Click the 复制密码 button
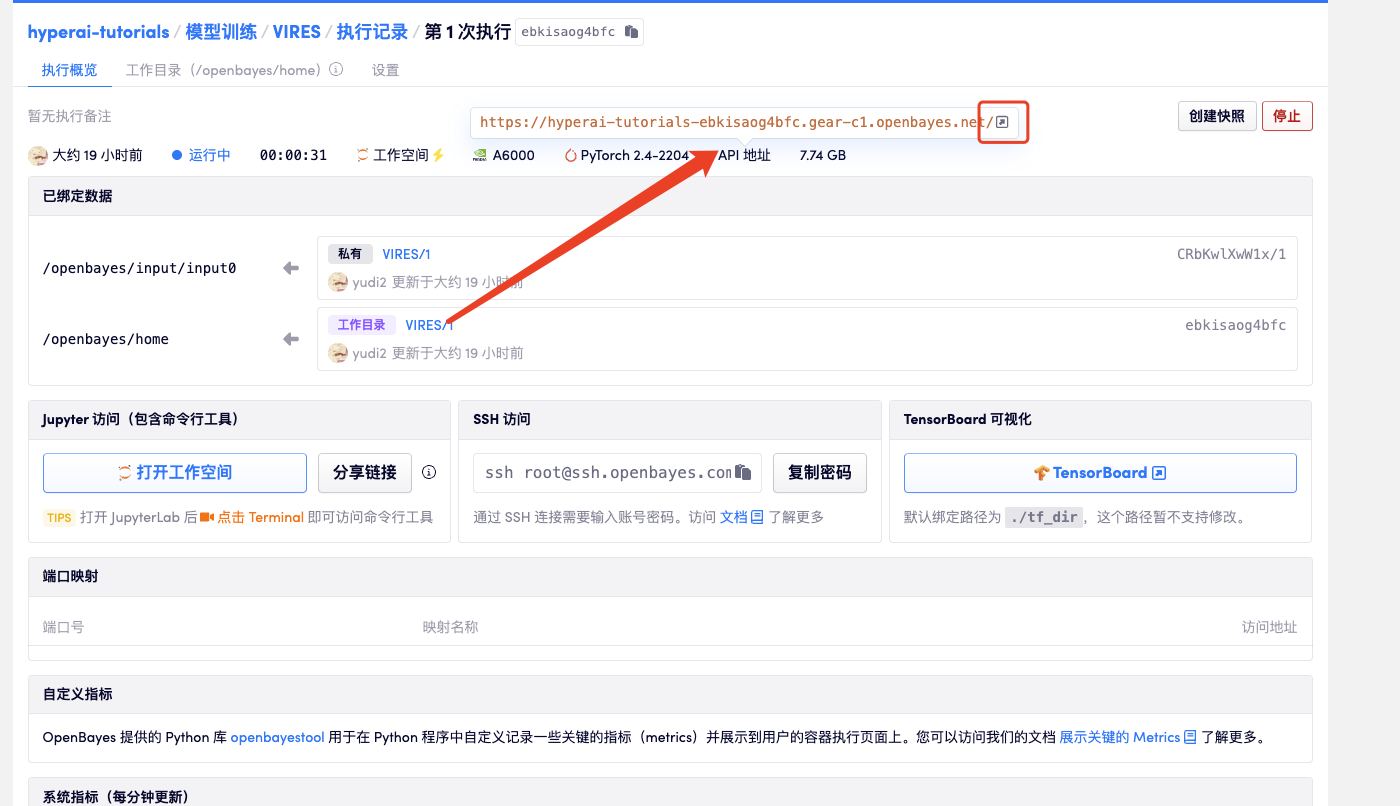Viewport: 1400px width, 806px height. point(819,473)
